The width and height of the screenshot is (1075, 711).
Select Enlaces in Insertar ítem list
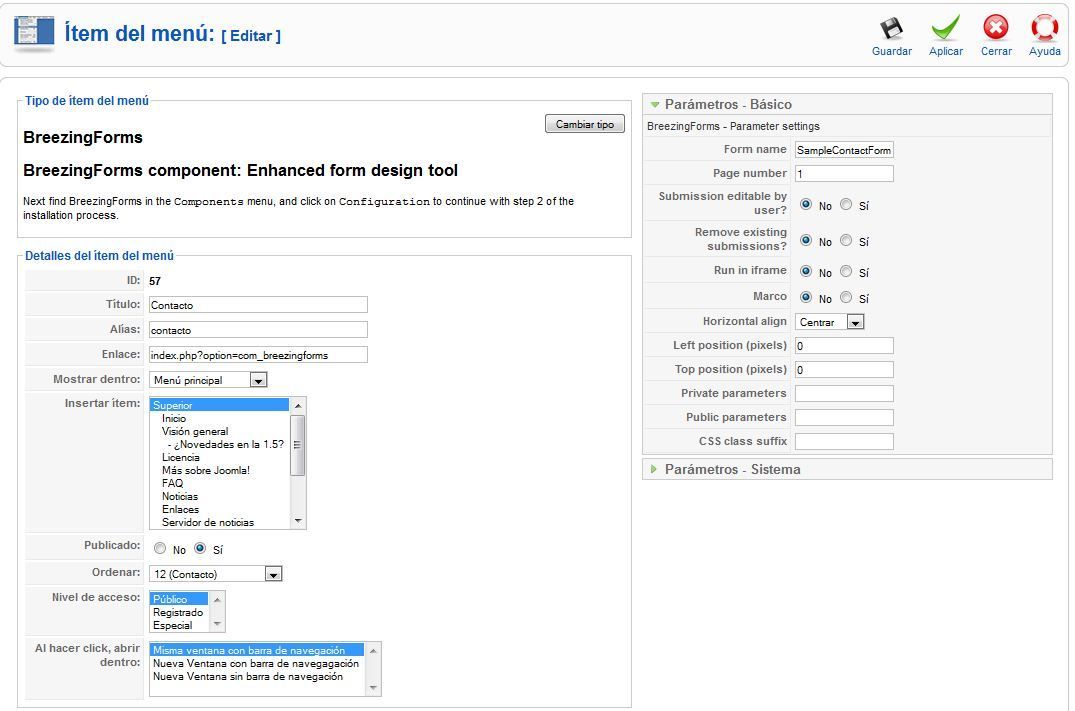click(x=219, y=509)
